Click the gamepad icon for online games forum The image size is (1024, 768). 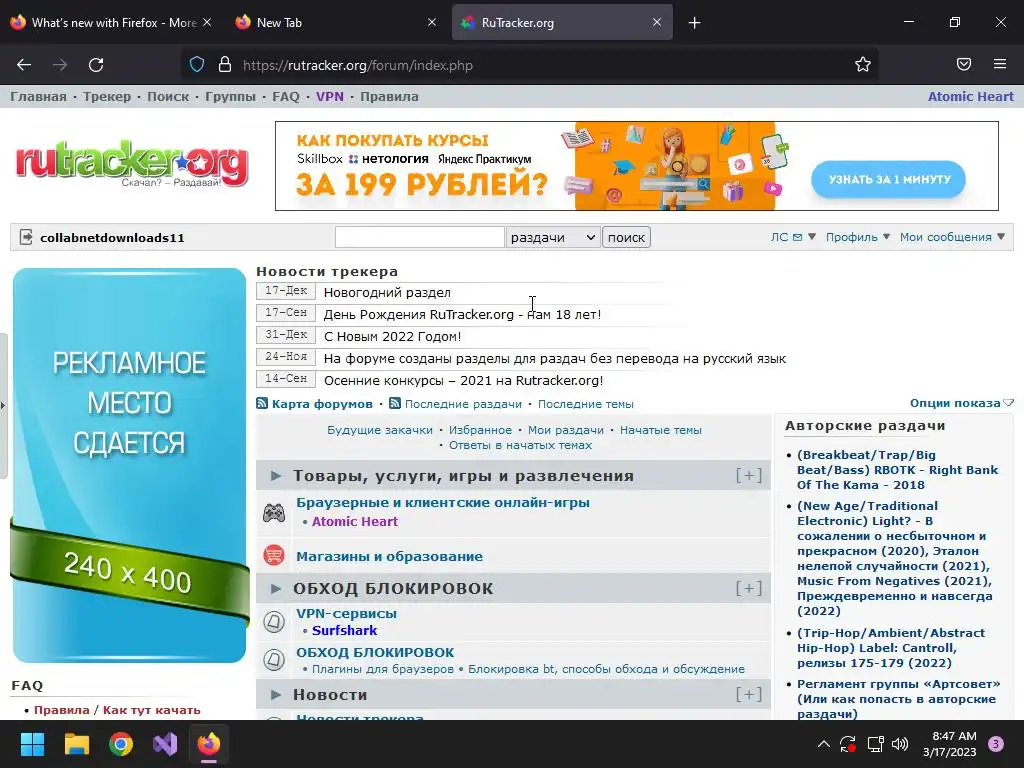click(274, 513)
